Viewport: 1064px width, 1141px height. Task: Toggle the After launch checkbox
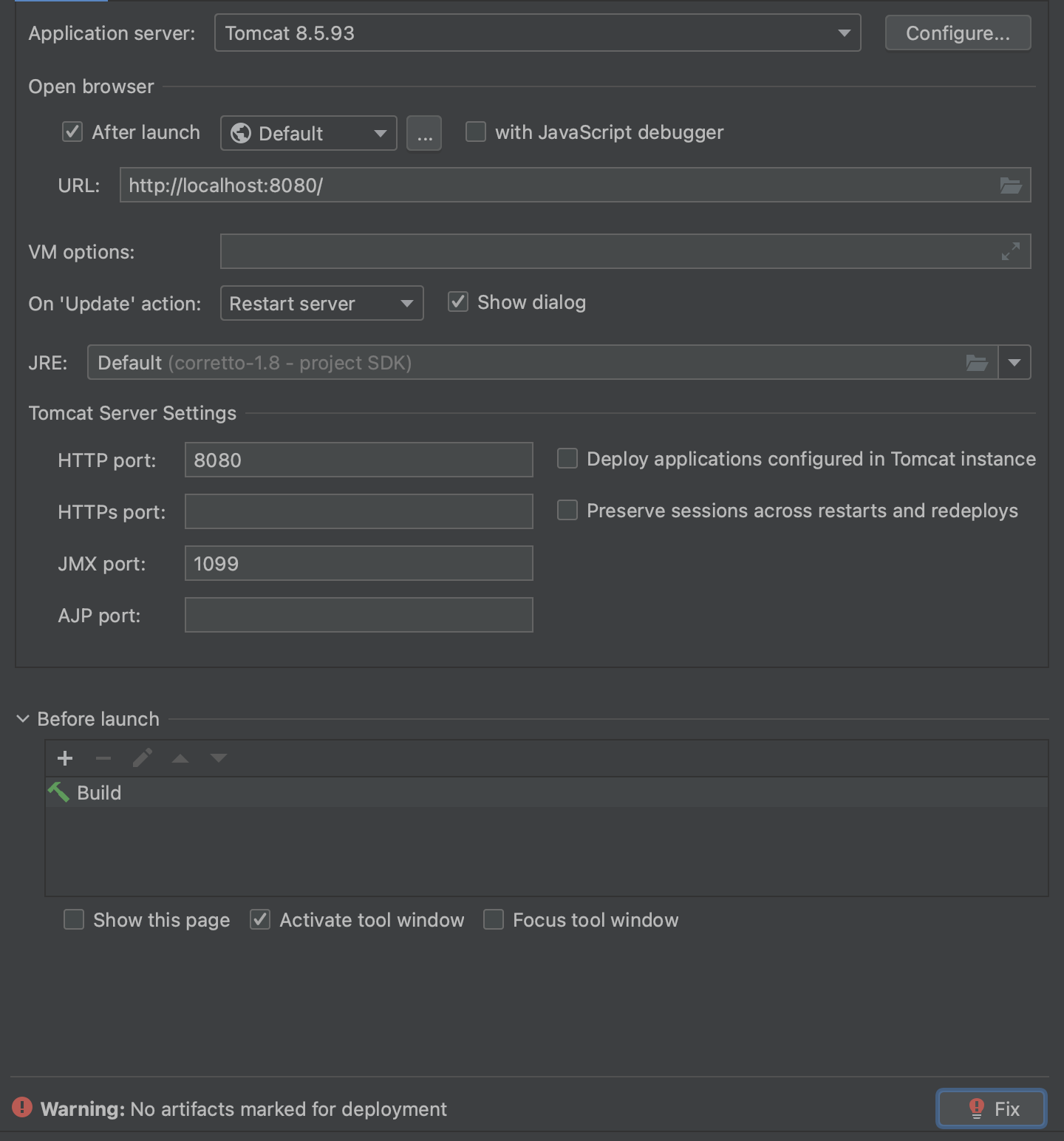[72, 132]
